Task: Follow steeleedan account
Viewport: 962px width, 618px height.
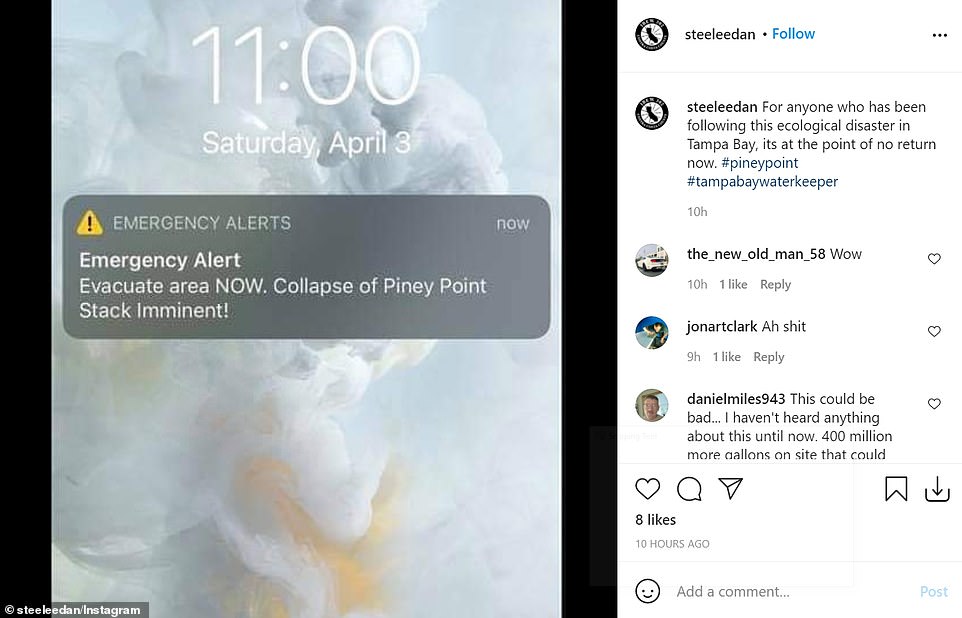Action: click(x=793, y=34)
